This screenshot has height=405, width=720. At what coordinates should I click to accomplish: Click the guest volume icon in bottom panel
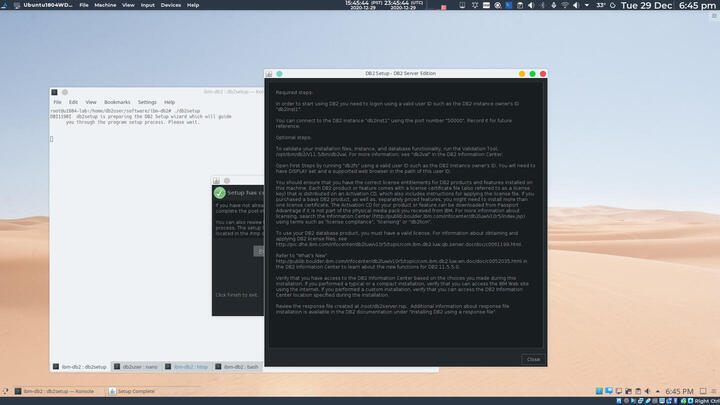point(647,391)
